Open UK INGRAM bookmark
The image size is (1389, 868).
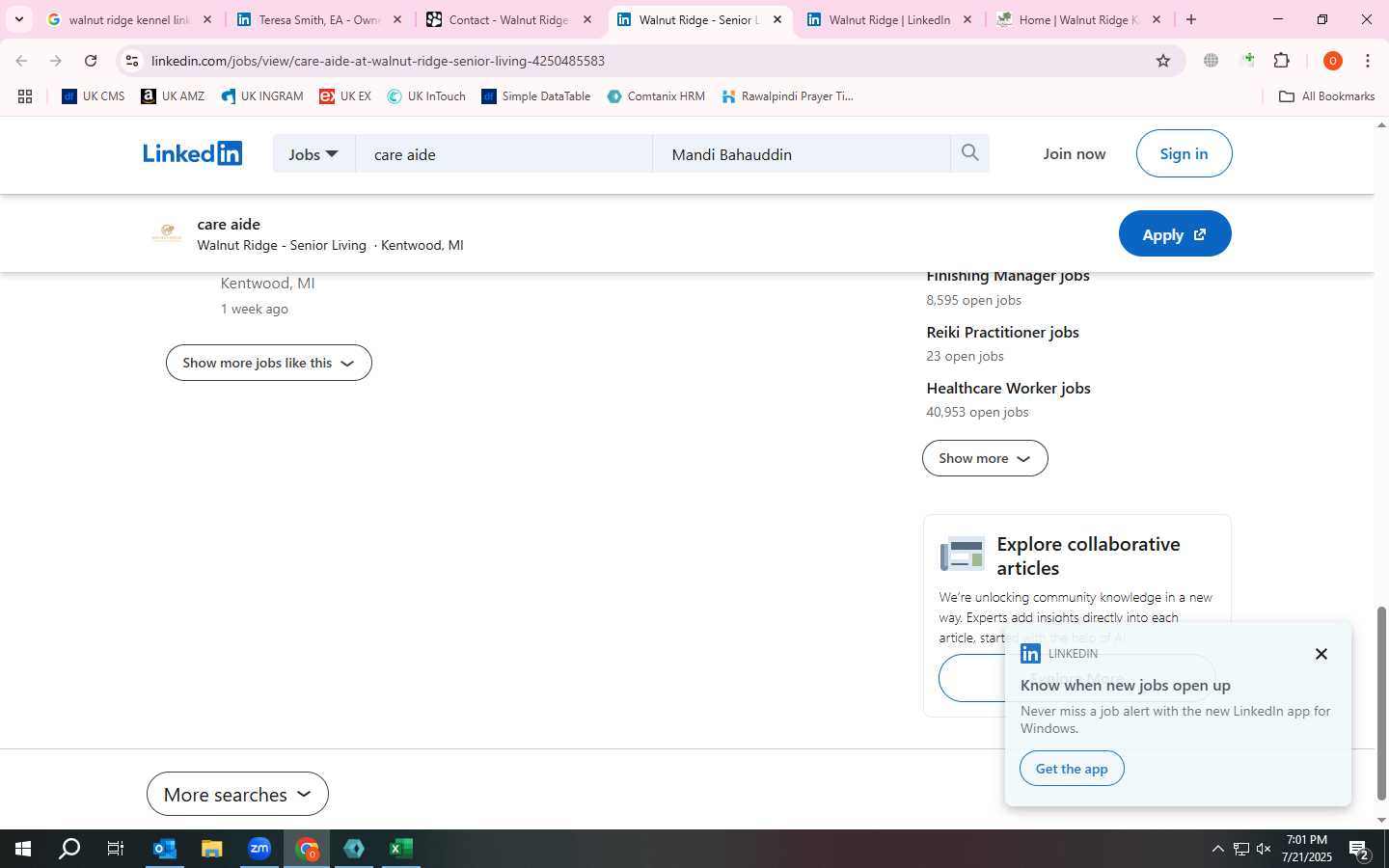[261, 96]
